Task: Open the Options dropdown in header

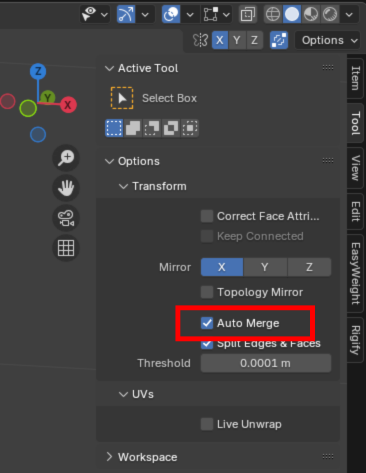Action: click(328, 40)
